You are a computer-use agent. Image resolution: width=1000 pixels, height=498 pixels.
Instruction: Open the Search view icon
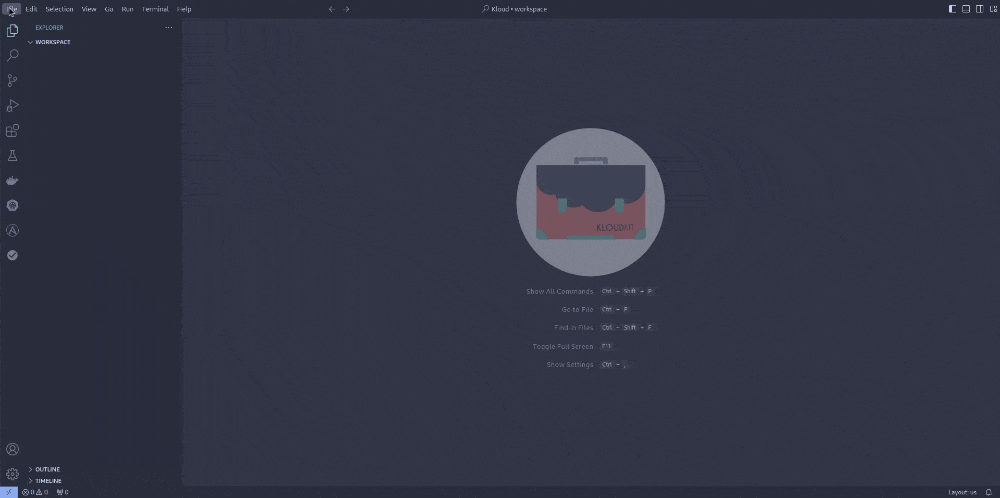12,55
